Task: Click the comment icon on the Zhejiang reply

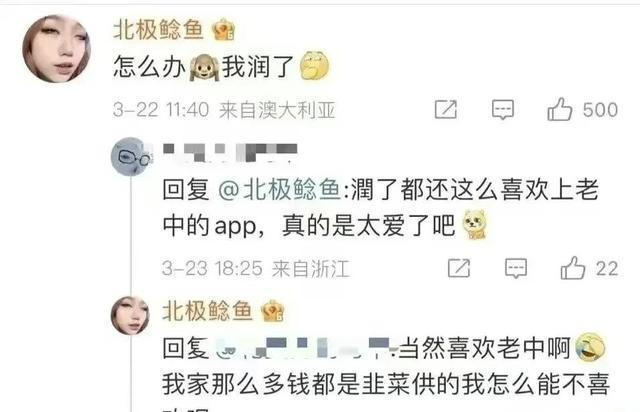Action: click(x=516, y=268)
